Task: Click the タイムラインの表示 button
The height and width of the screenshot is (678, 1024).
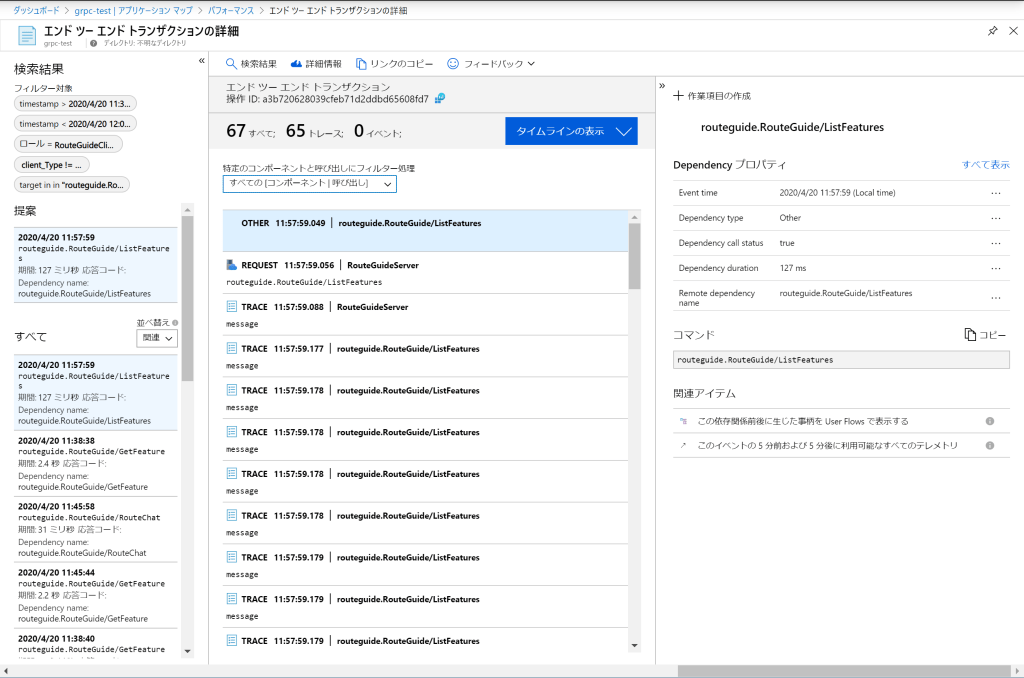Action: point(571,131)
